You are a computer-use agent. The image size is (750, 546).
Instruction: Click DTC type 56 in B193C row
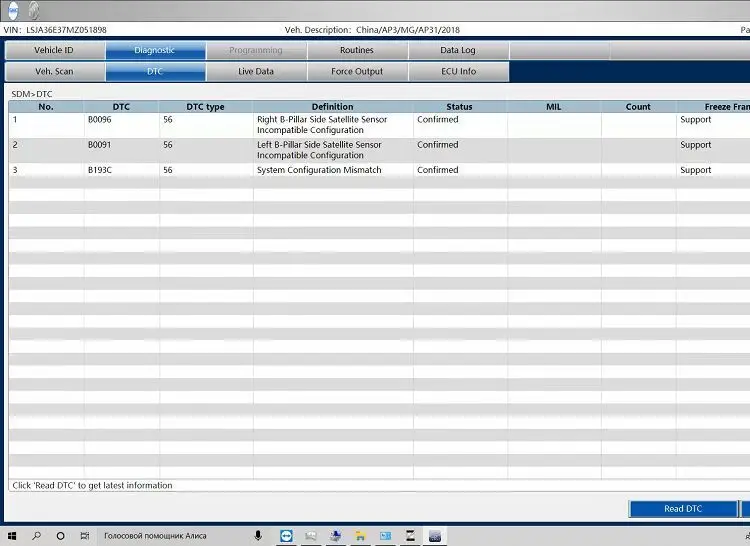168,170
